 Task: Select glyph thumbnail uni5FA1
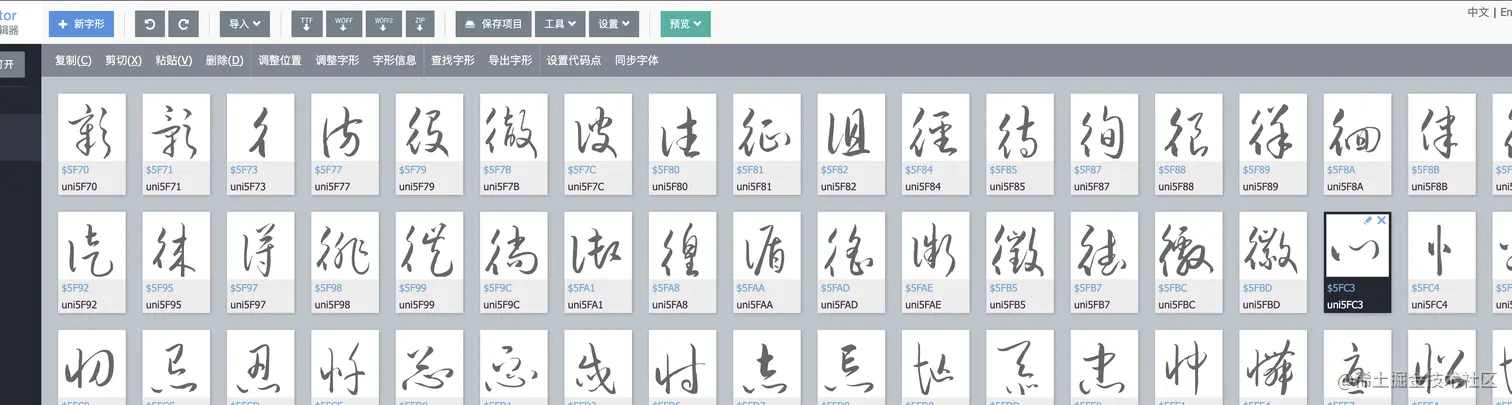(598, 262)
